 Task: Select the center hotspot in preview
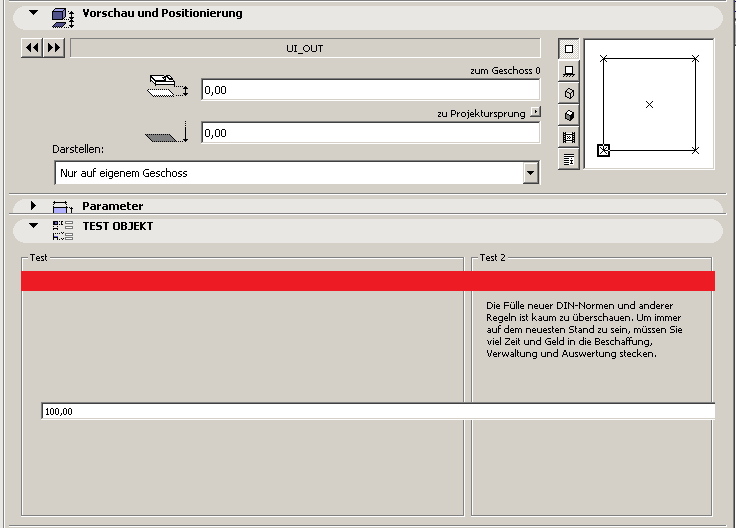[649, 104]
